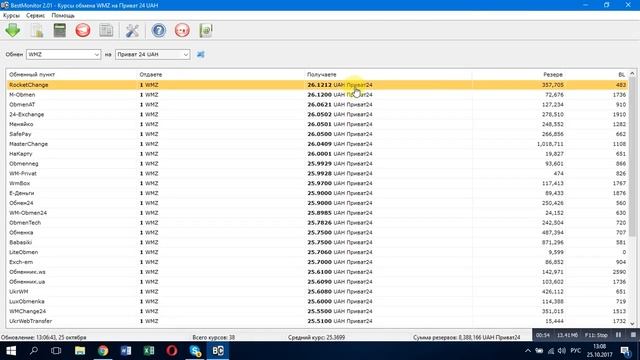Viewport: 640px width, 360px height.
Task: Select the Babasiki row
Action: click(x=318, y=242)
